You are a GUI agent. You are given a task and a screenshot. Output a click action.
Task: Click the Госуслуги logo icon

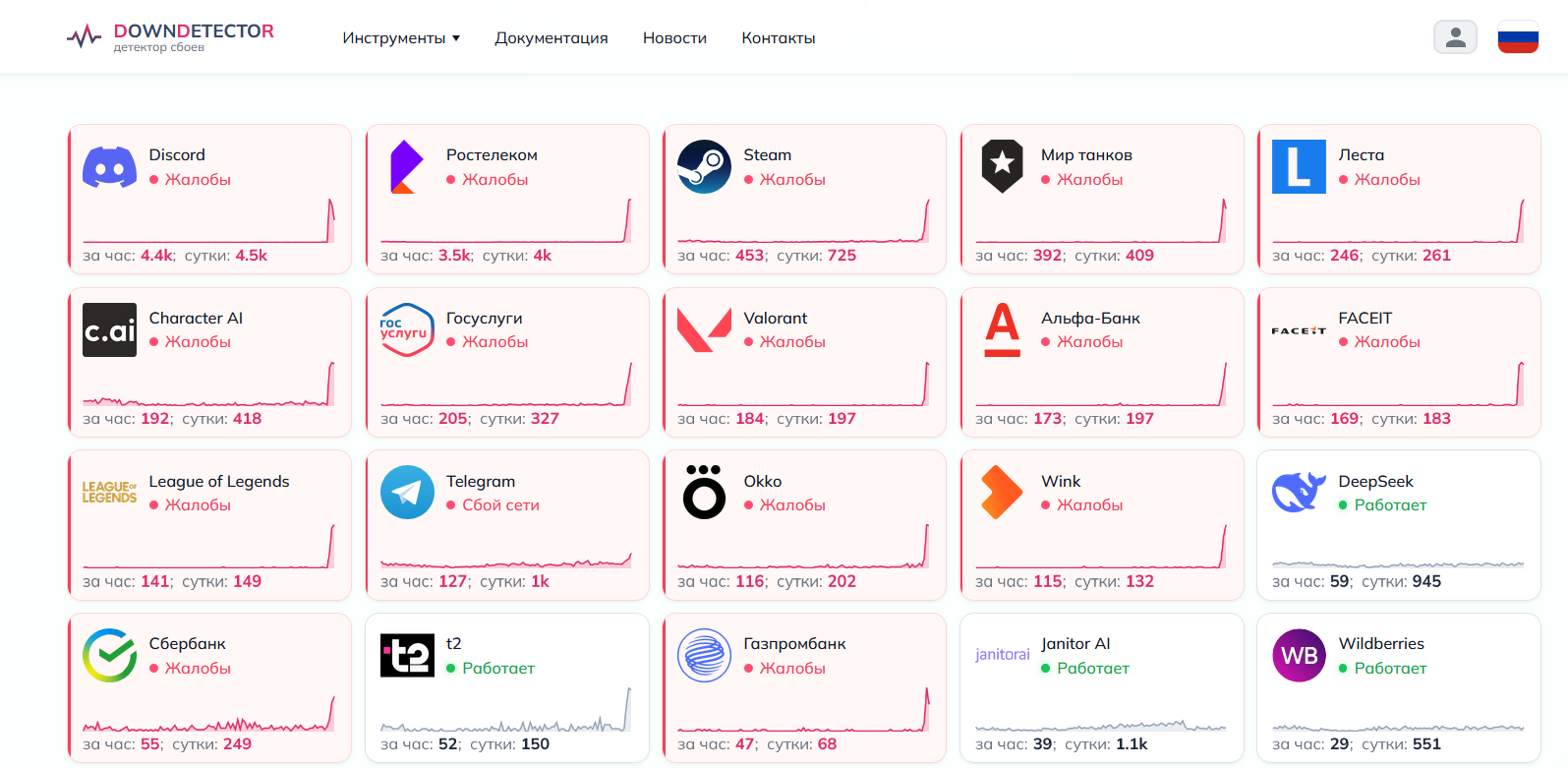(x=407, y=330)
